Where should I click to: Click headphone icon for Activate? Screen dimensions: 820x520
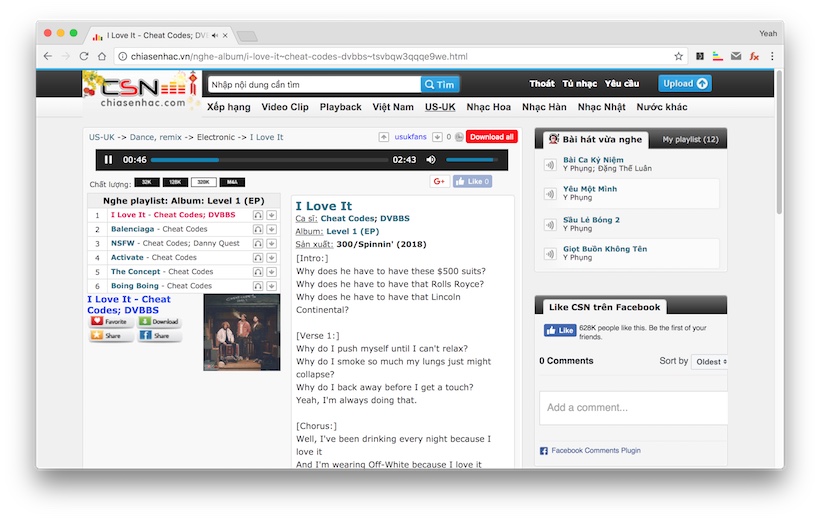pos(258,257)
